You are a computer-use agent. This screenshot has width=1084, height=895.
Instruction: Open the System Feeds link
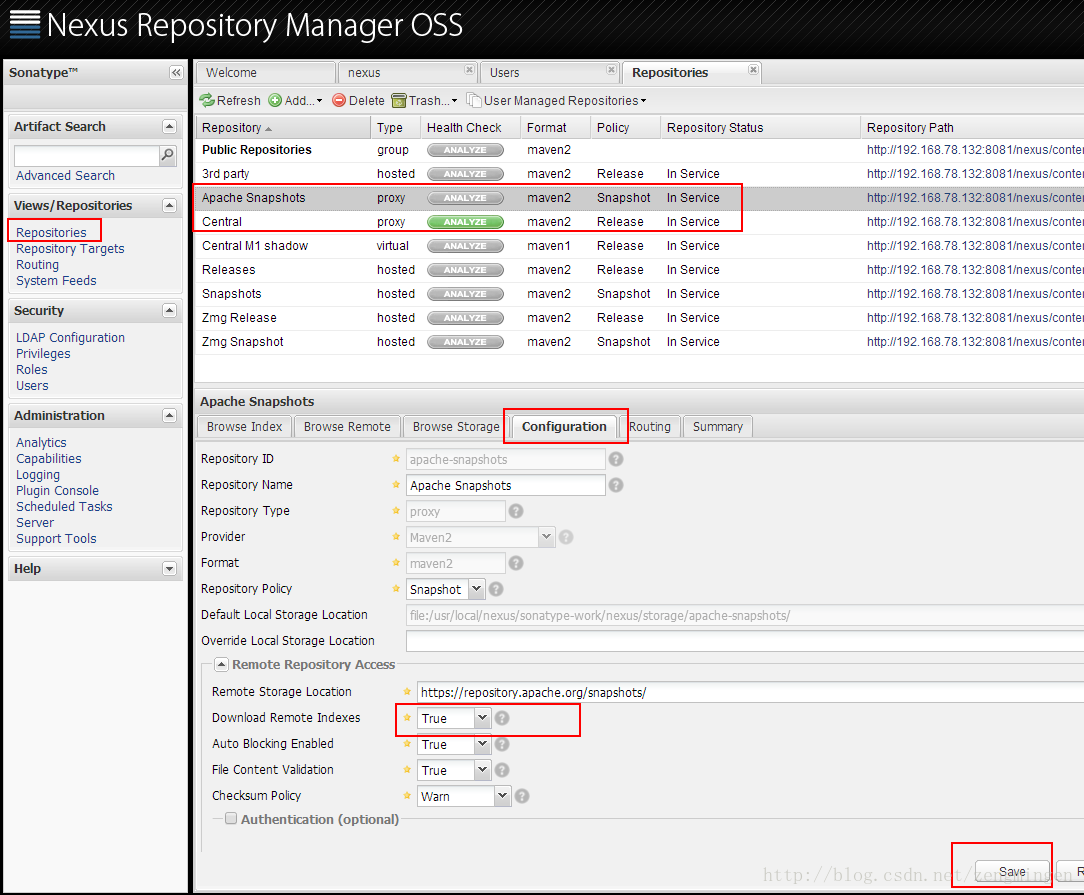pyautogui.click(x=57, y=281)
